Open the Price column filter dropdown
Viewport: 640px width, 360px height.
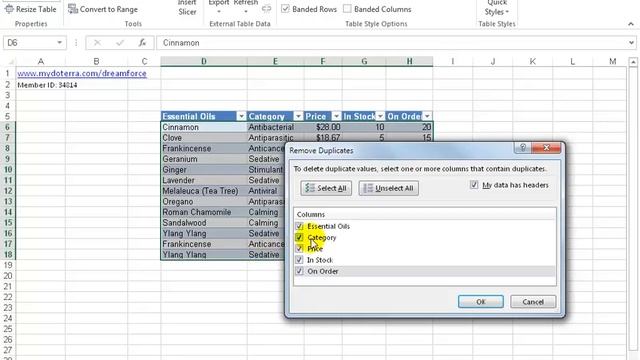point(336,116)
